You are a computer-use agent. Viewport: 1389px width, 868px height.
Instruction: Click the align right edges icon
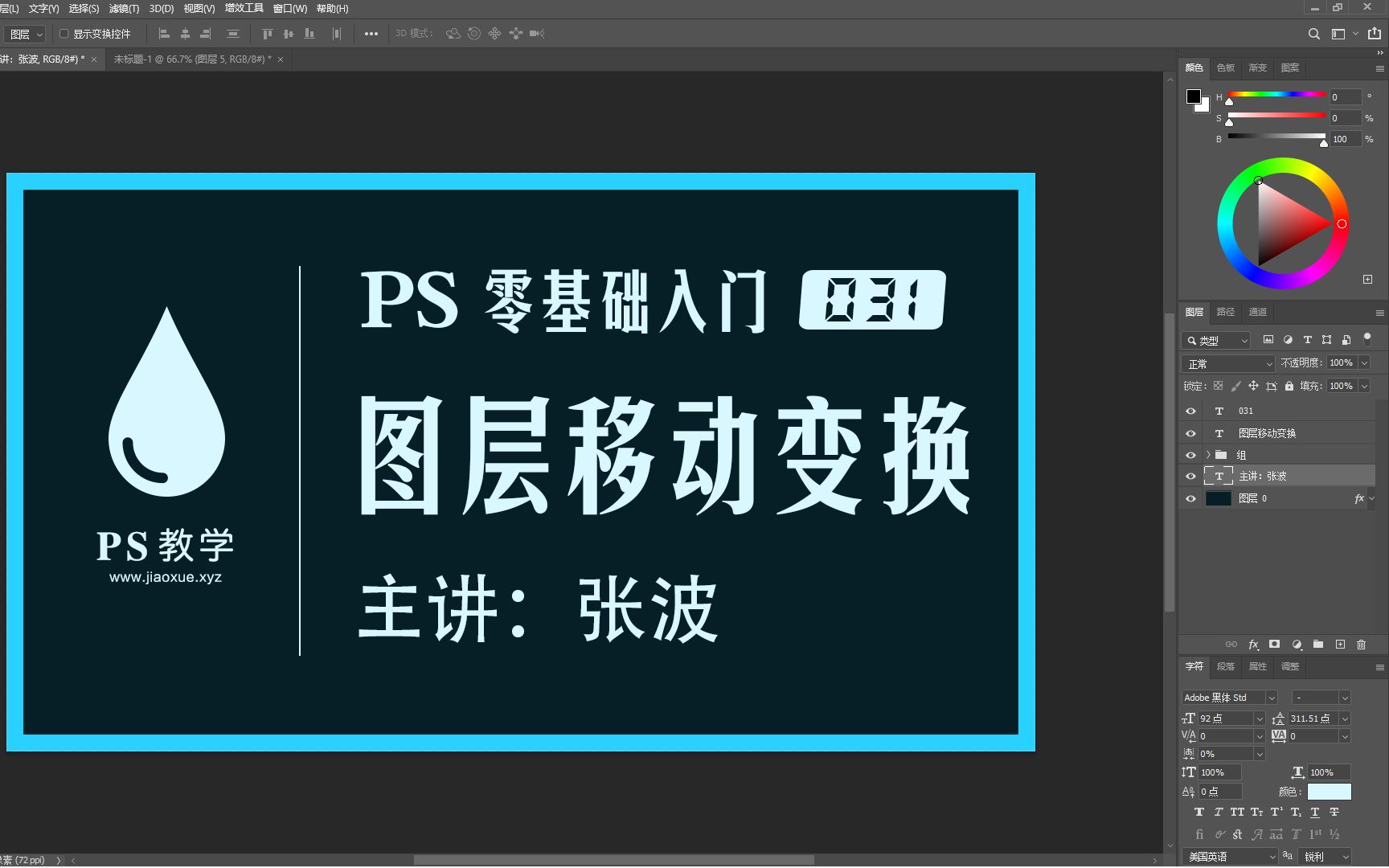pyautogui.click(x=206, y=34)
